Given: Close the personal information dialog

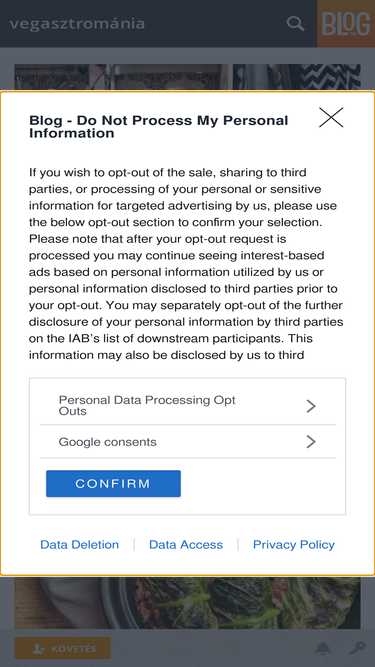Looking at the screenshot, I should 331,117.
